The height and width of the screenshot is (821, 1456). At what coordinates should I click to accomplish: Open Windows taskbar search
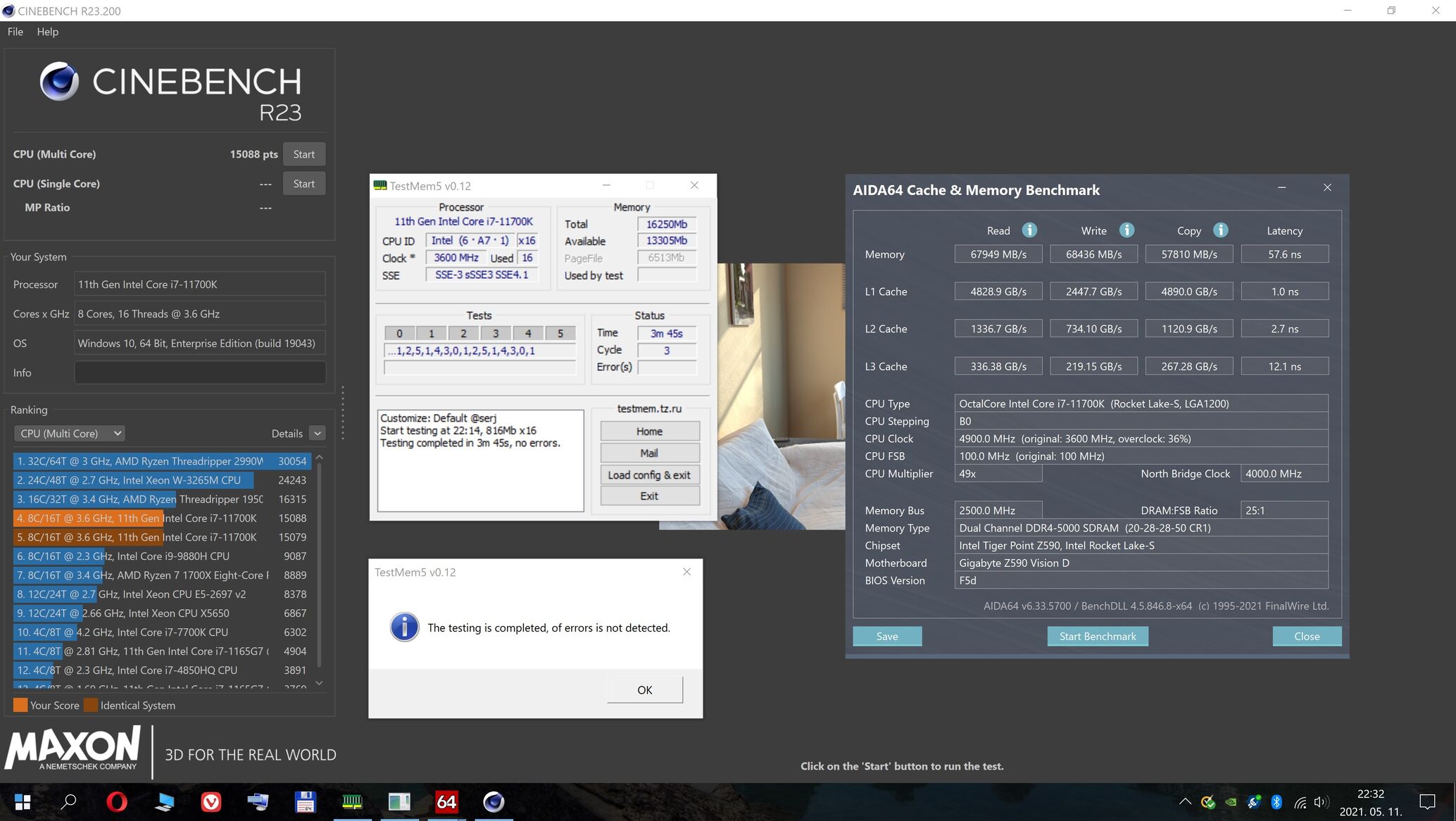[69, 802]
